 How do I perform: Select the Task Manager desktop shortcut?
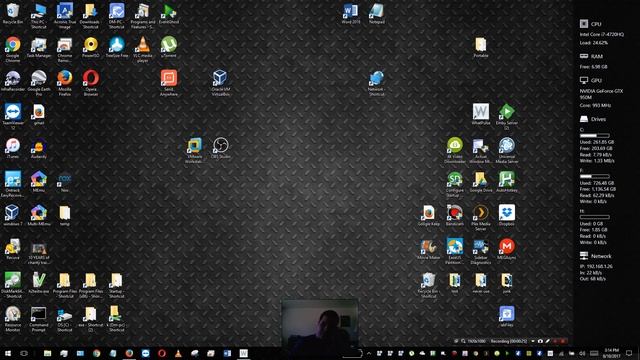click(39, 47)
